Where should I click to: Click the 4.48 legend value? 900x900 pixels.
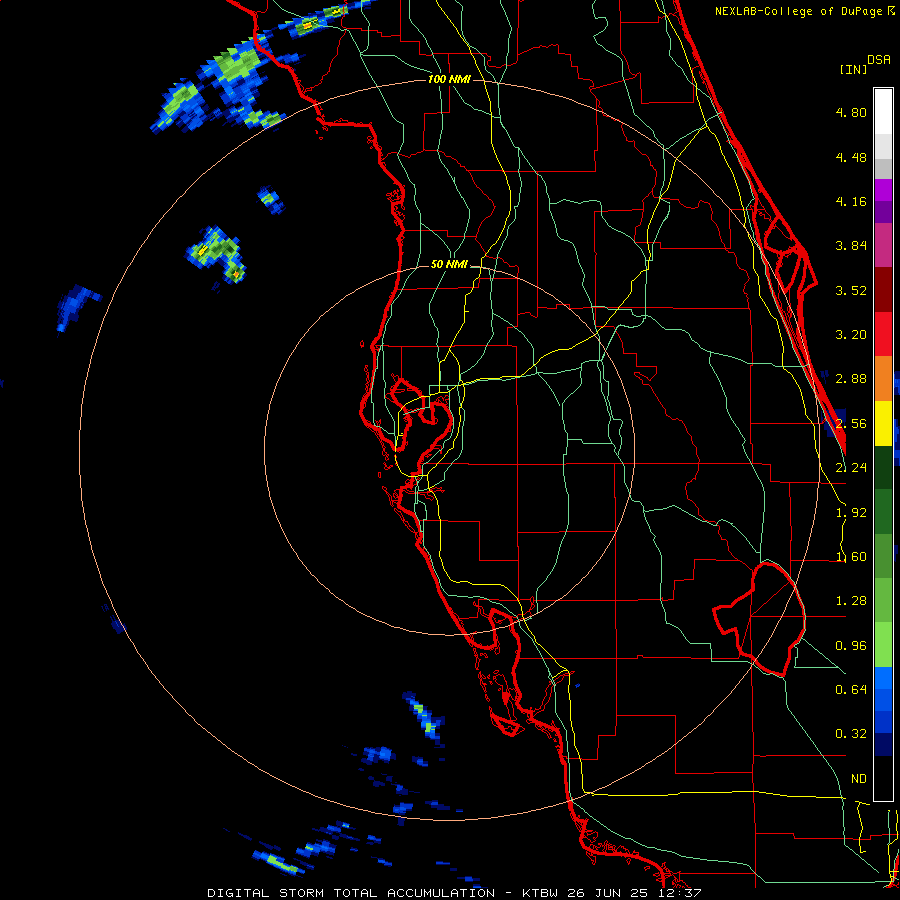(x=851, y=157)
